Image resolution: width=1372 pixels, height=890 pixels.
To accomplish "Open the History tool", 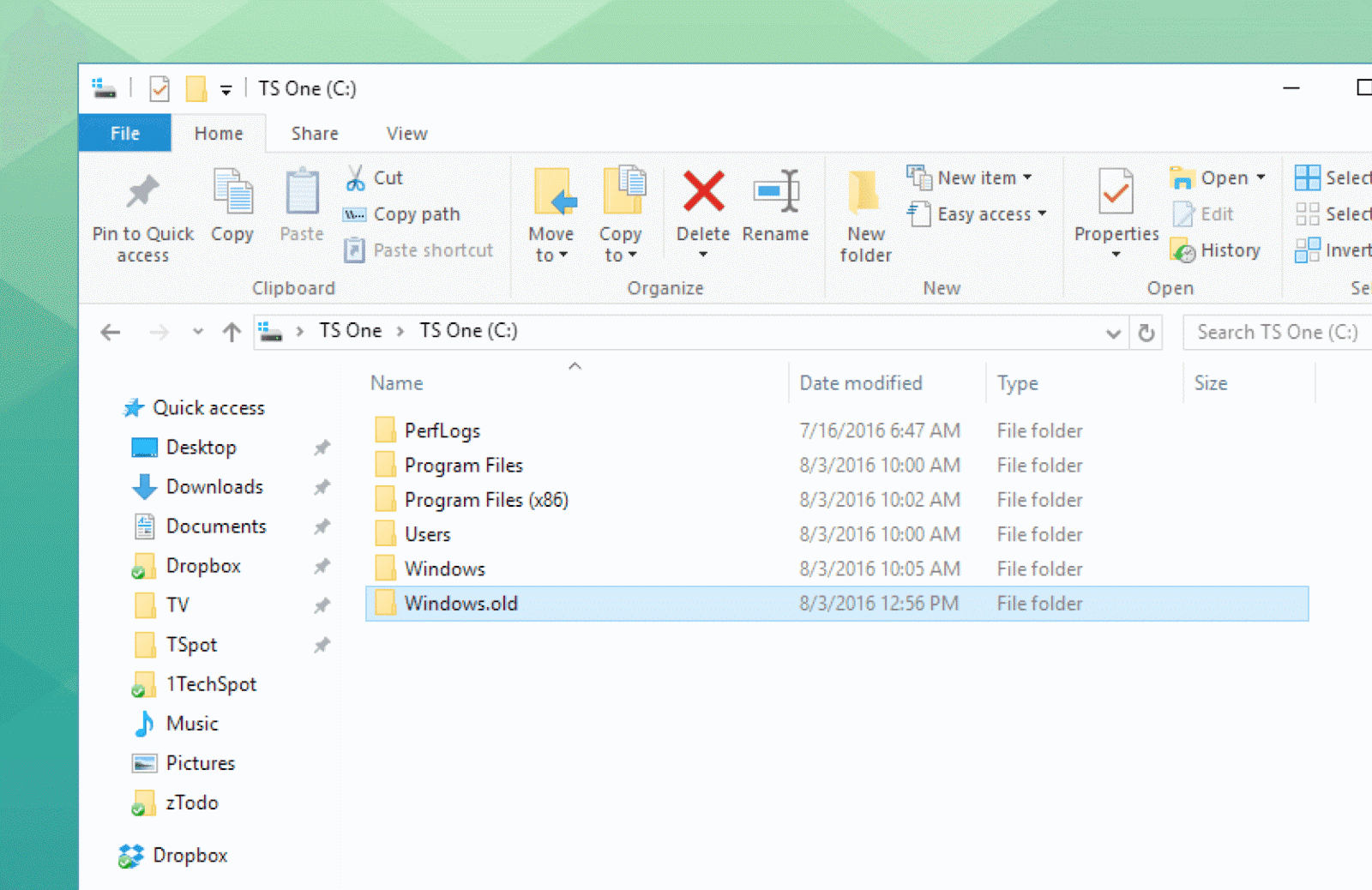I will 1217,250.
